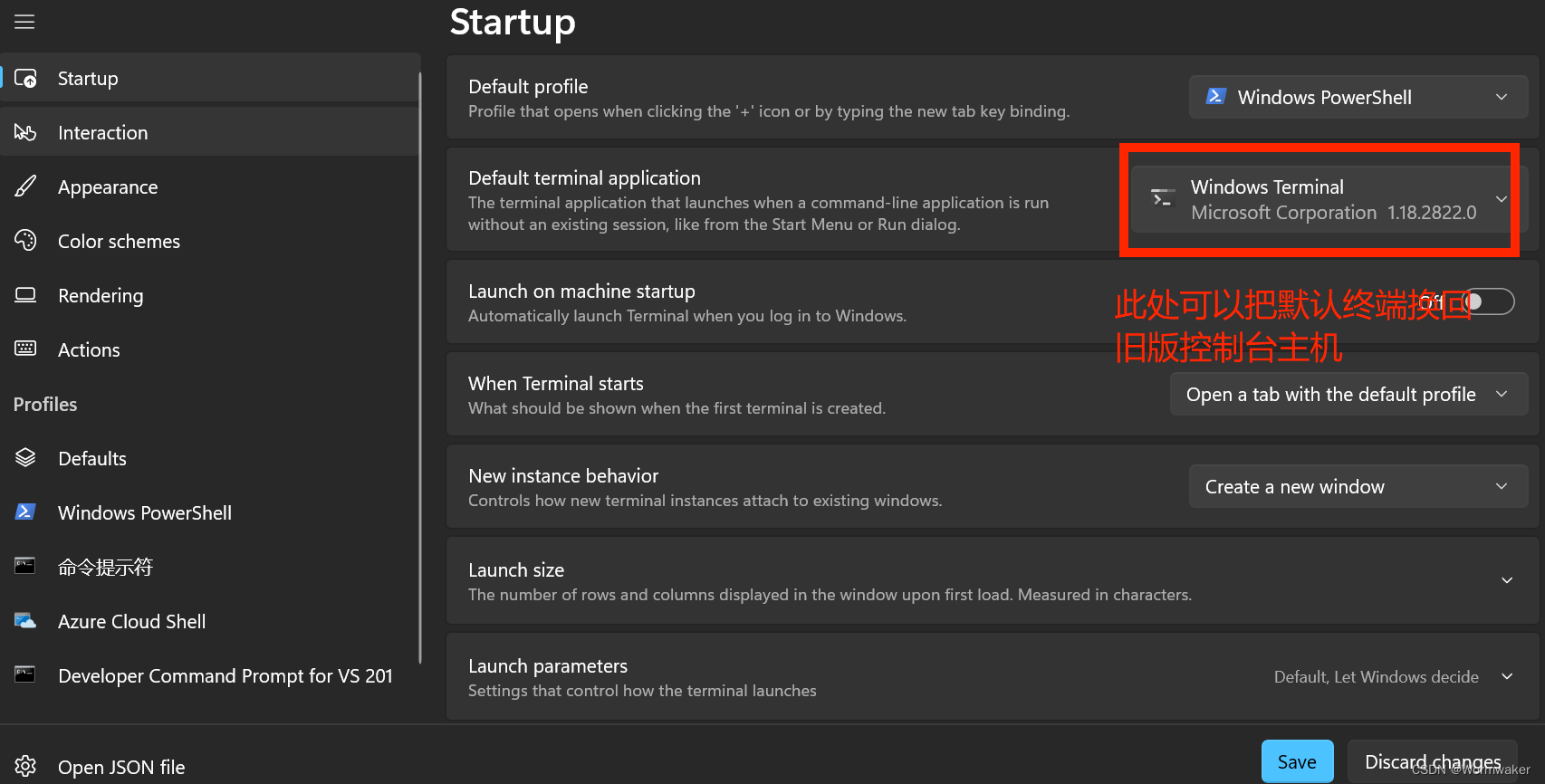Expand the Launch parameters section
Image resolution: width=1545 pixels, height=784 pixels.
click(993, 677)
